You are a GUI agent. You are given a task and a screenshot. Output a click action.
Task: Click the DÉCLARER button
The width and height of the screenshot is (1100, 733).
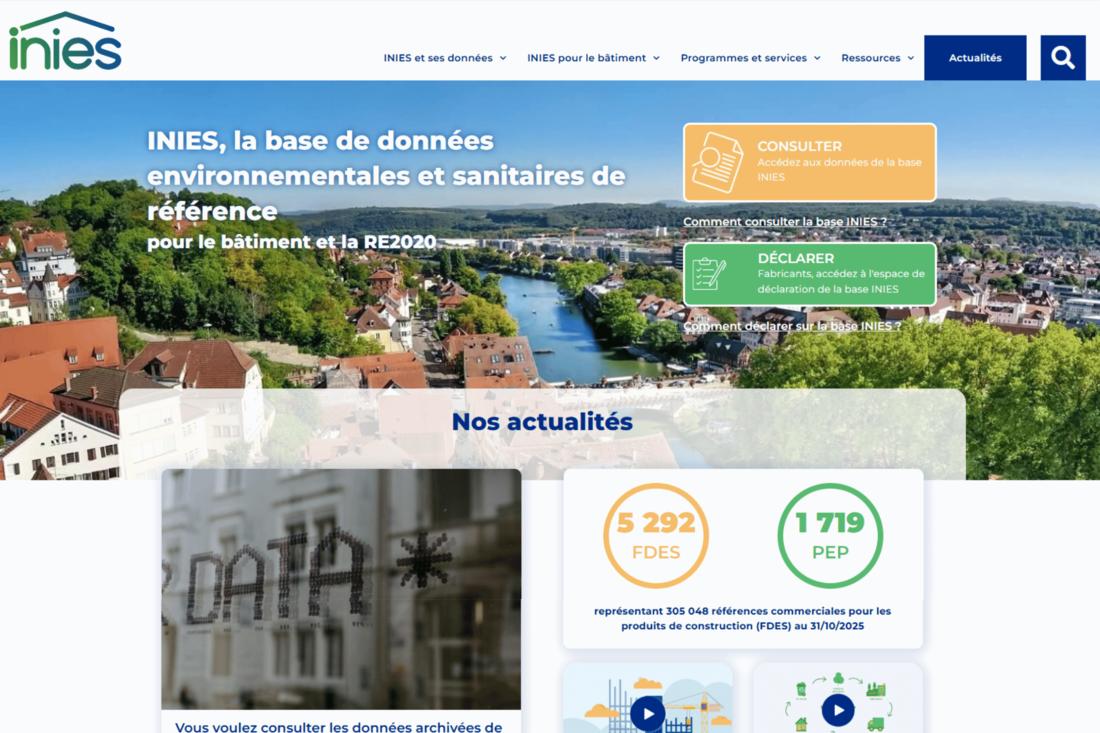[810, 274]
